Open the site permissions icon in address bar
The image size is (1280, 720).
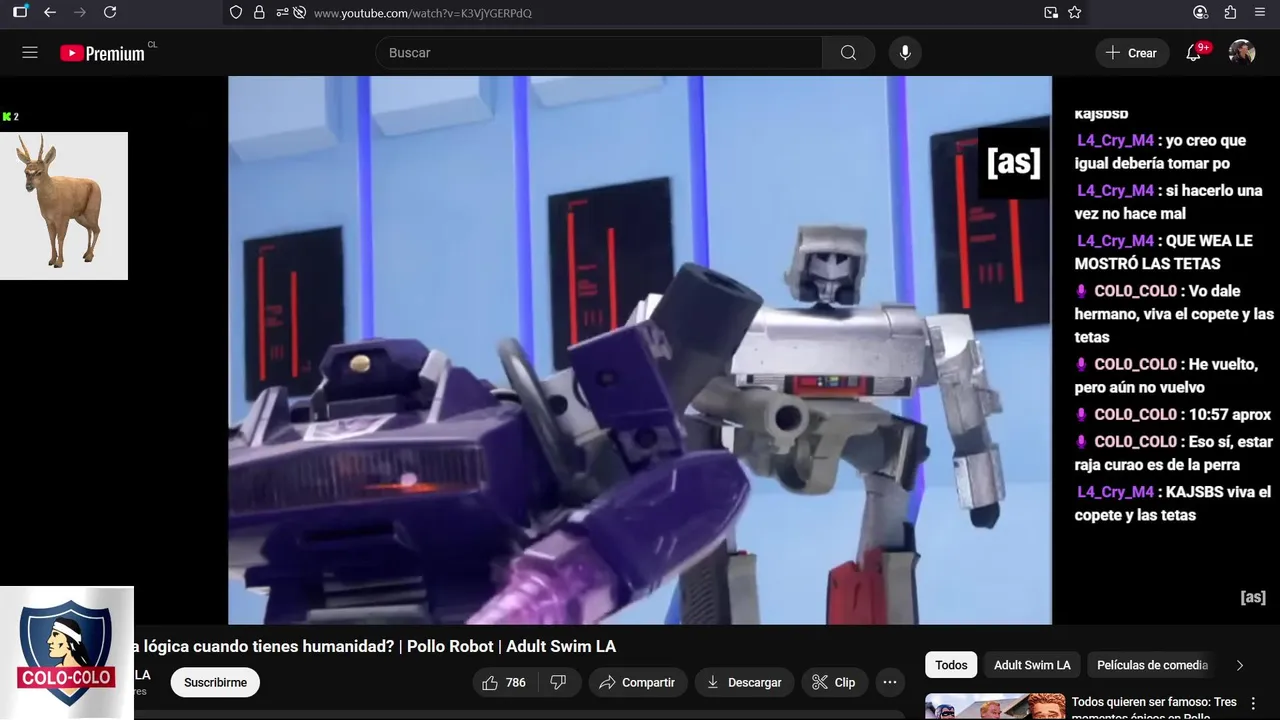tap(281, 13)
